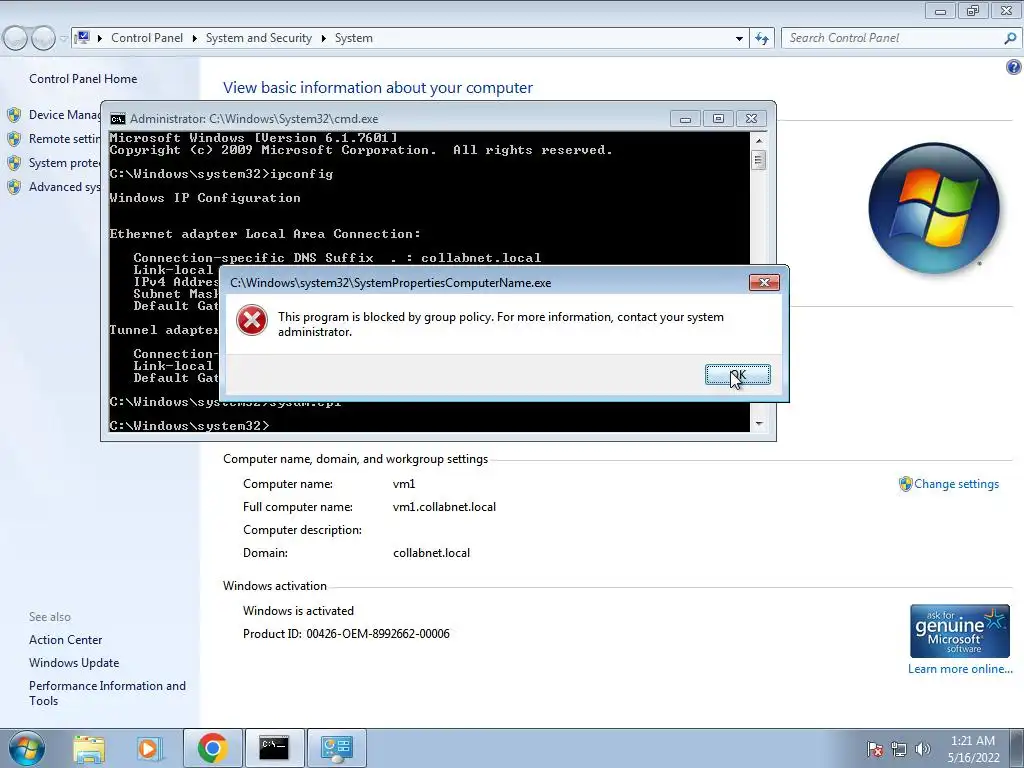Maximize the cmd.exe window
This screenshot has height=768, width=1024.
point(718,119)
